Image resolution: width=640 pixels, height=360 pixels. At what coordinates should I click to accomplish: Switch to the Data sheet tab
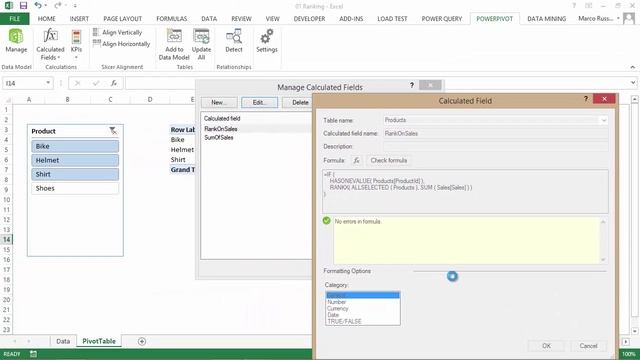tap(63, 341)
